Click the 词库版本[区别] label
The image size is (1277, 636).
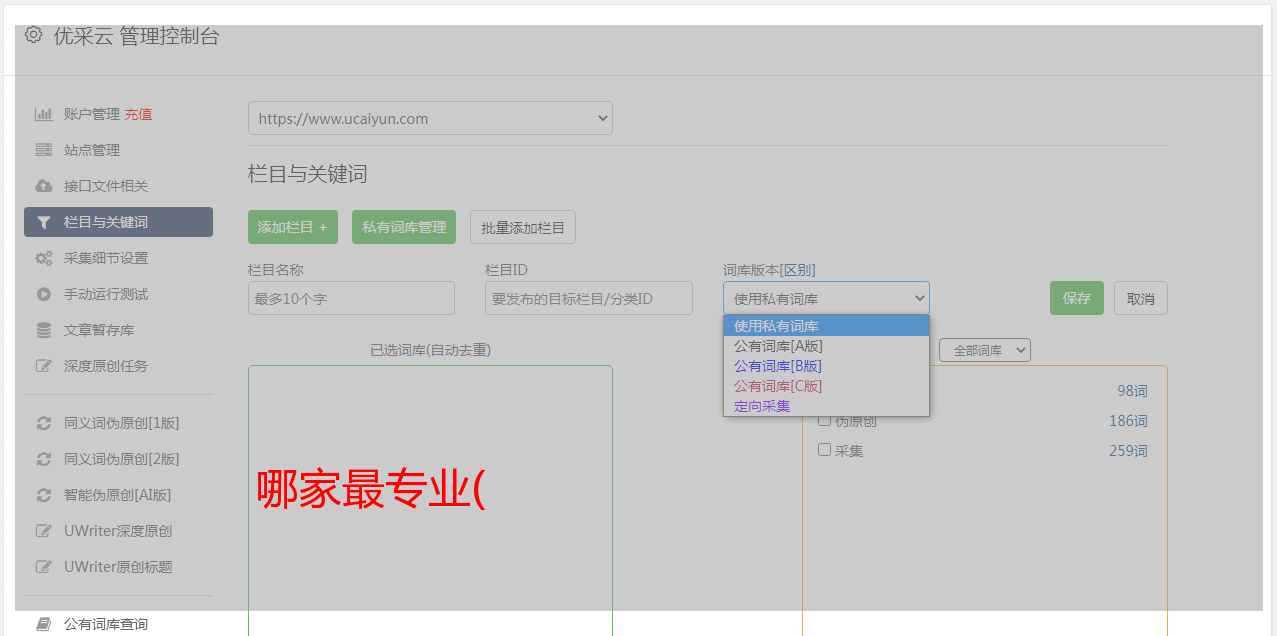click(769, 270)
